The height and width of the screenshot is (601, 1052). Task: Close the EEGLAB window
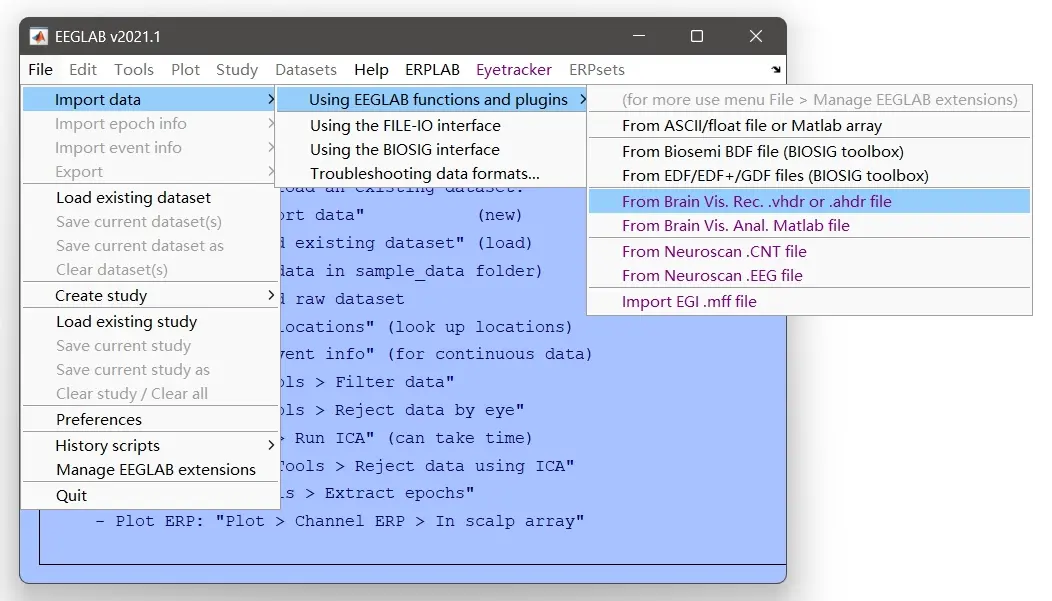[x=756, y=36]
